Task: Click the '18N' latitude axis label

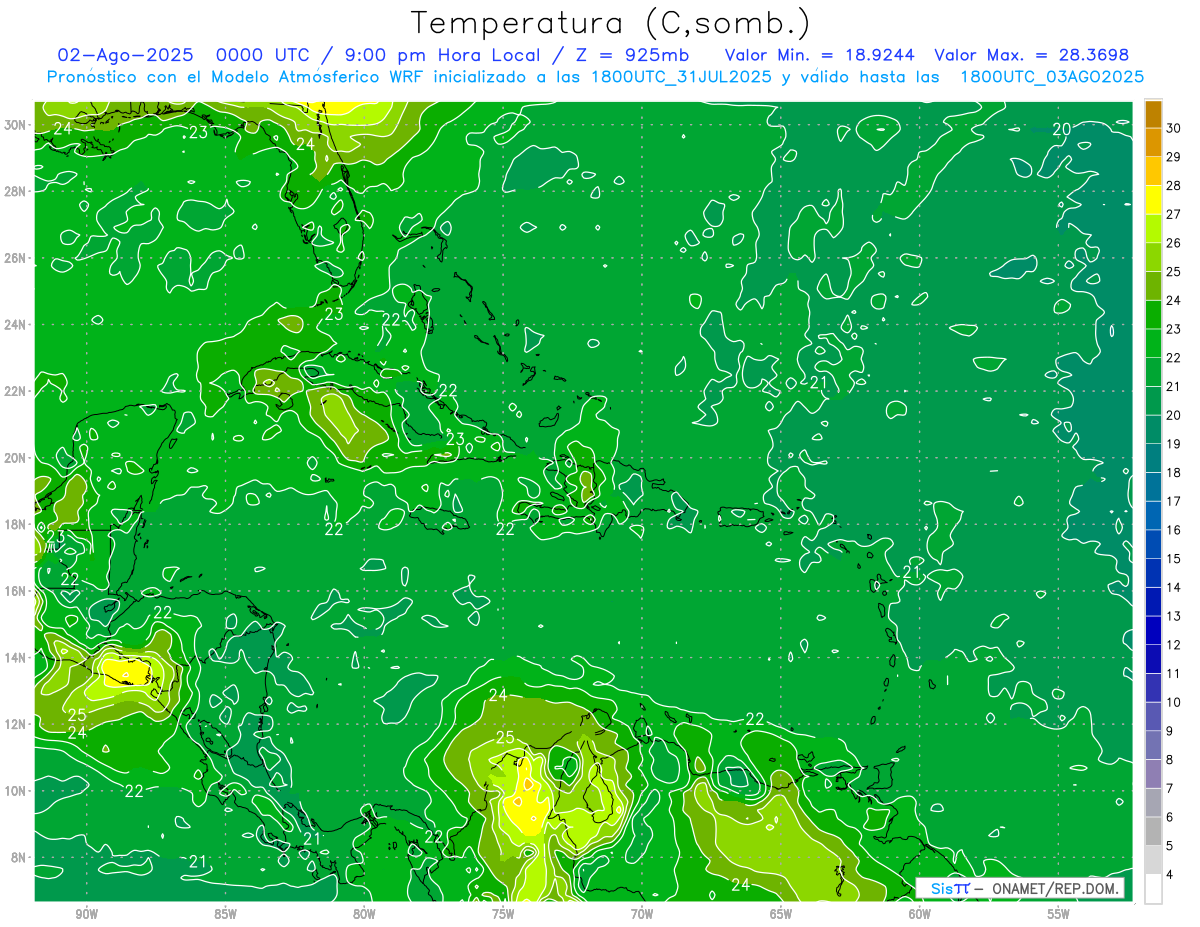Action: tap(17, 524)
